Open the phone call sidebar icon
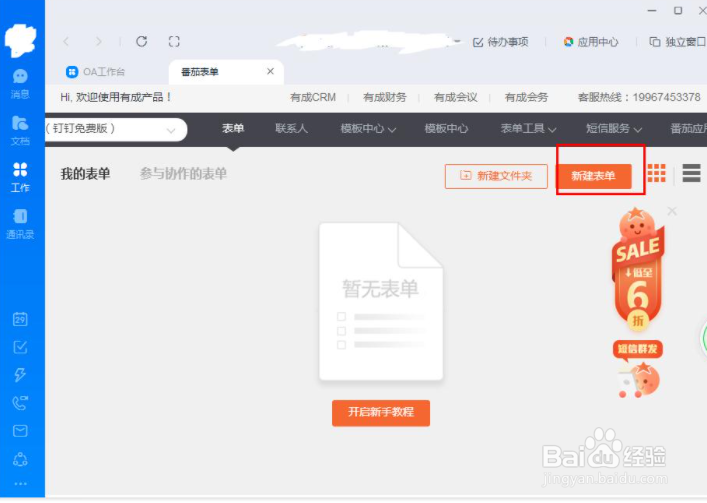 pos(20,403)
